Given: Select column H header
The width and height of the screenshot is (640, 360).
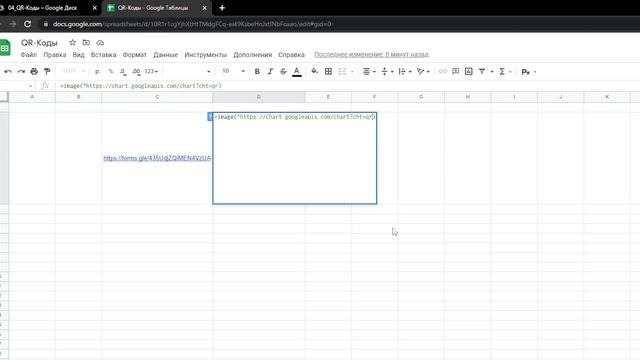Looking at the screenshot, I should (468, 97).
